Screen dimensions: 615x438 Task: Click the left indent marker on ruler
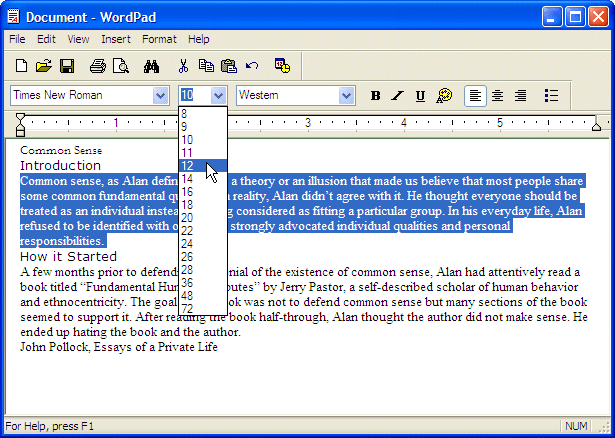(x=20, y=125)
